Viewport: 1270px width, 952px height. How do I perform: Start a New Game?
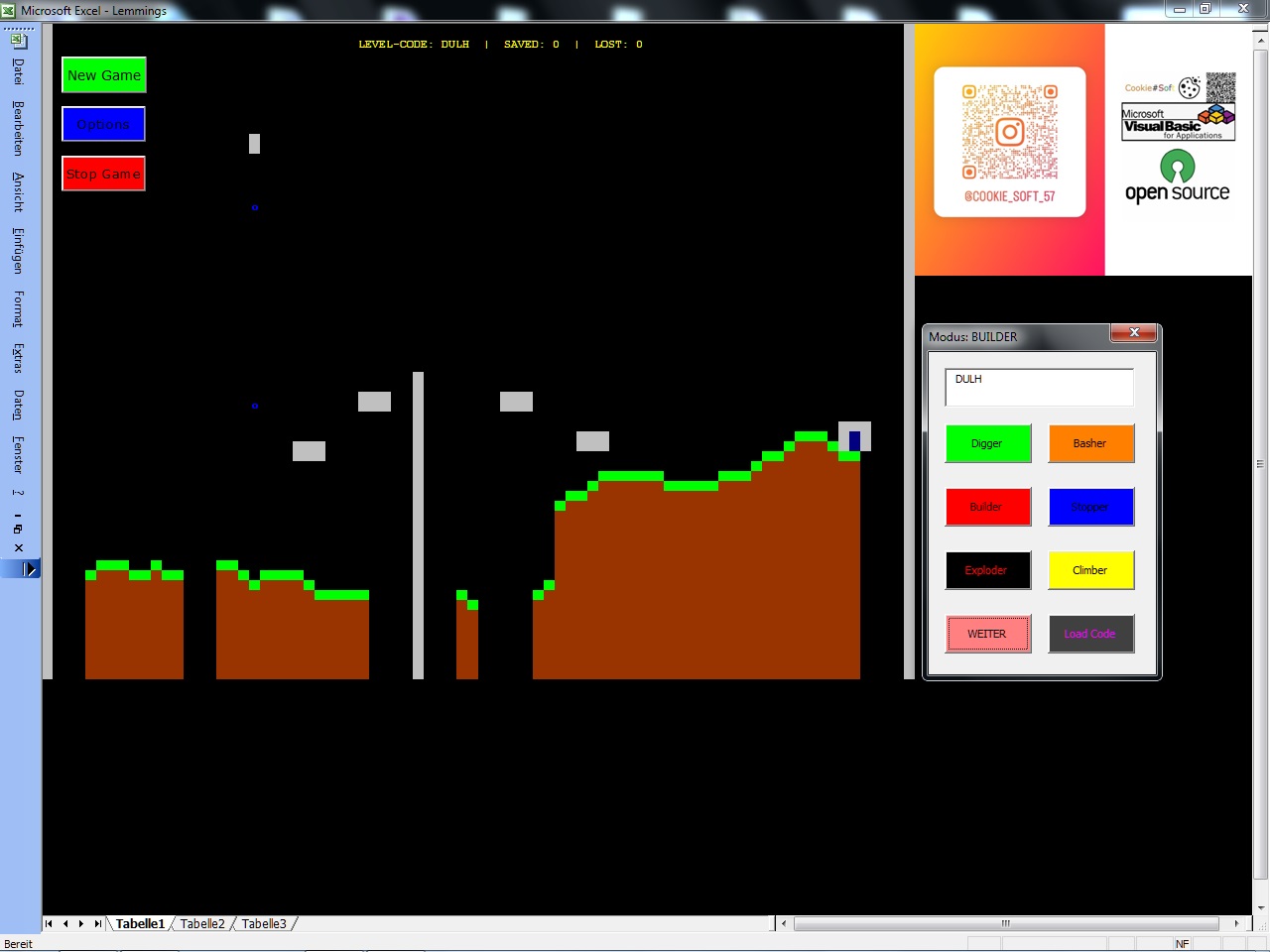coord(104,75)
